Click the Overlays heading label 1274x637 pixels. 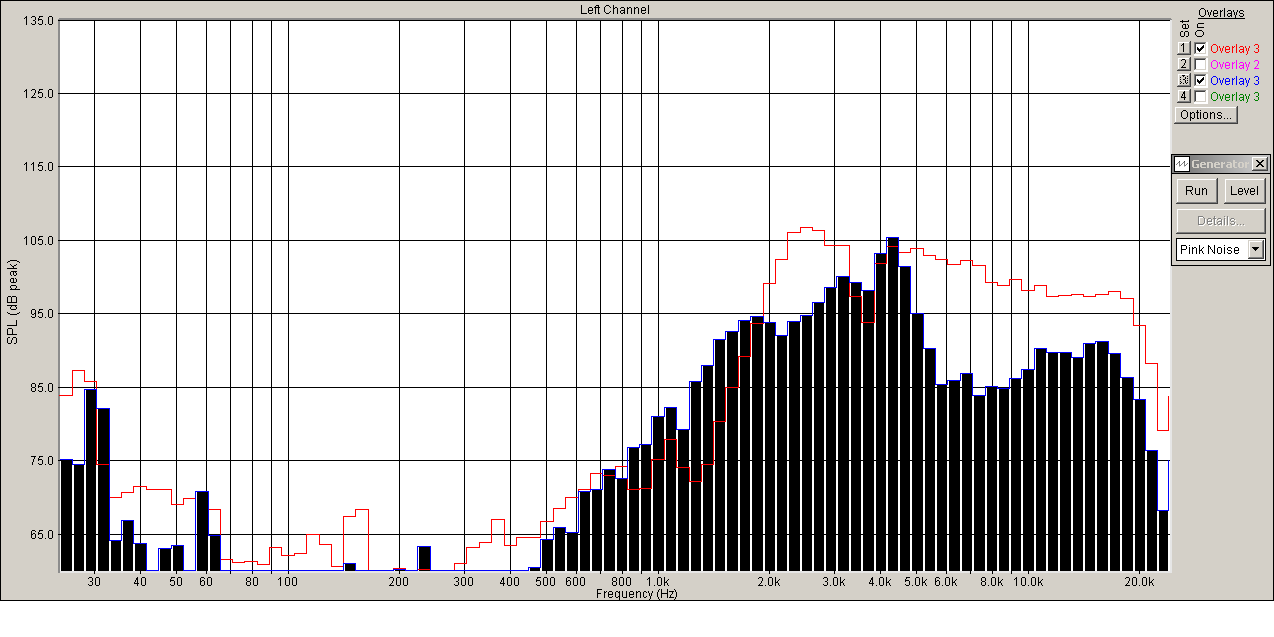[1221, 13]
